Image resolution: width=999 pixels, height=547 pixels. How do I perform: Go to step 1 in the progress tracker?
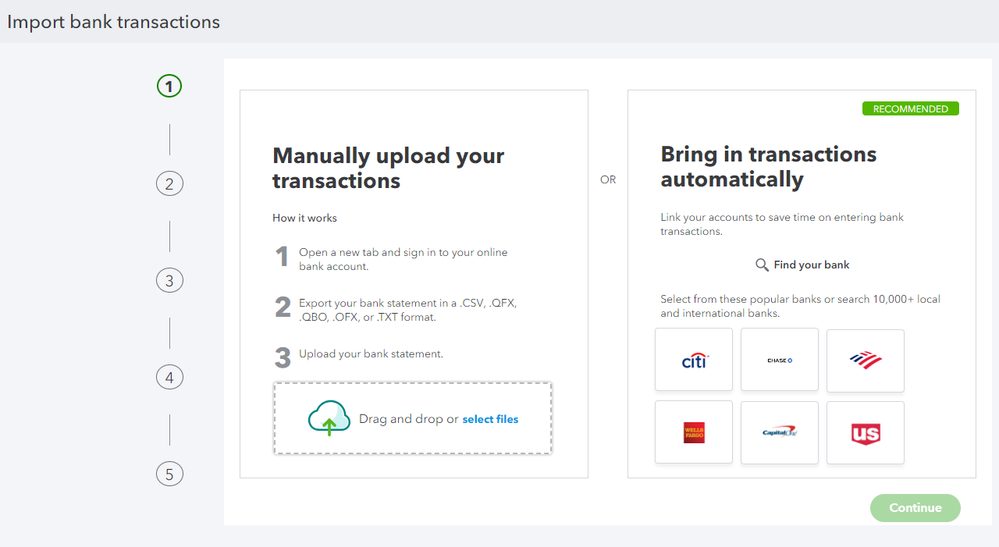(169, 86)
